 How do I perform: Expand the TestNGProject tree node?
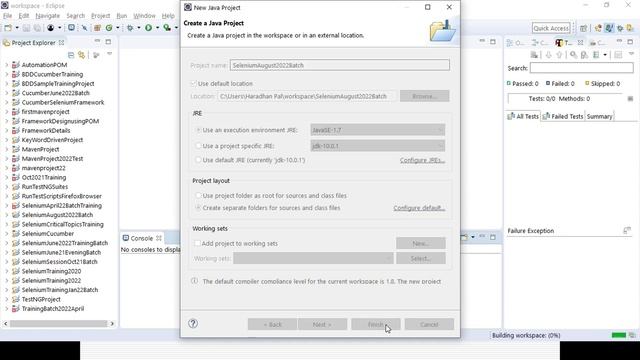7,300
